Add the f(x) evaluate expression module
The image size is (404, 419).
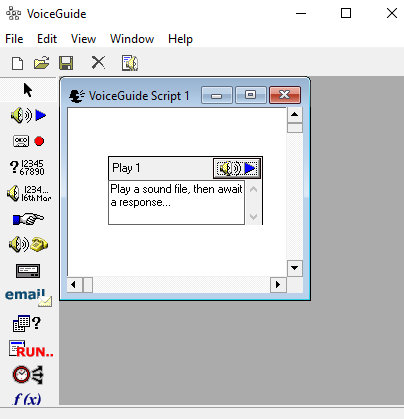(27, 399)
